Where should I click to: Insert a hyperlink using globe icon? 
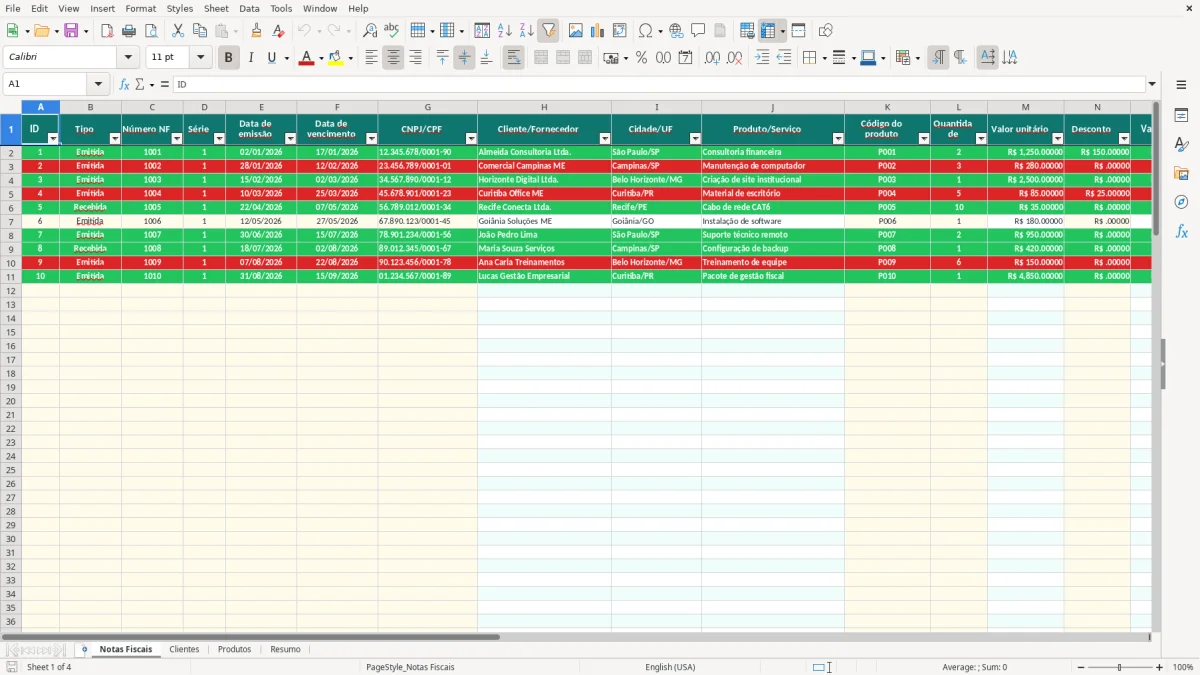tap(677, 31)
